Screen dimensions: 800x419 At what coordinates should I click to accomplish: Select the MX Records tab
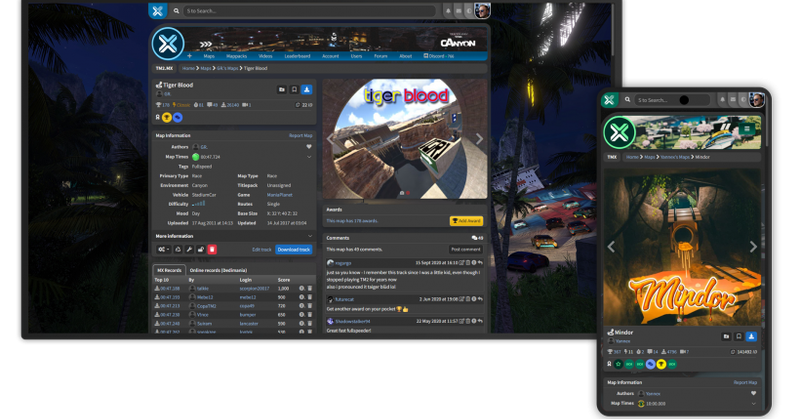169,270
